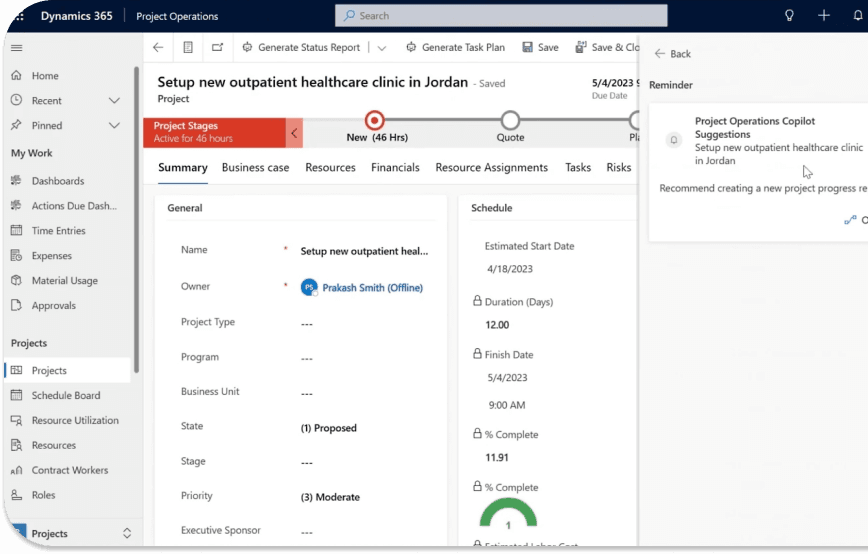868x554 pixels.
Task: Click the reminder card link icon
Action: (x=850, y=220)
